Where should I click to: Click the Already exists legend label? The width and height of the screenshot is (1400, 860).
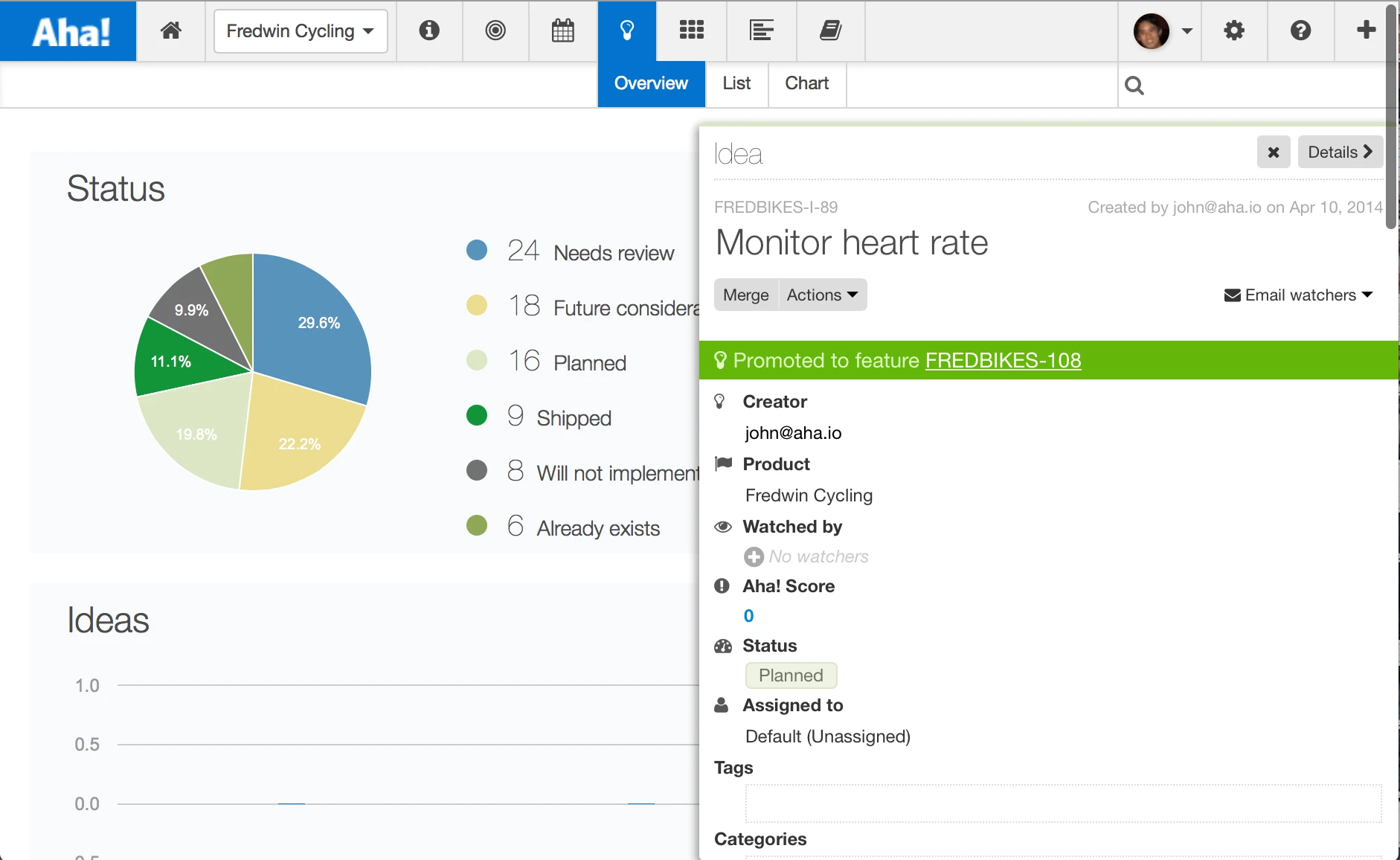[598, 528]
